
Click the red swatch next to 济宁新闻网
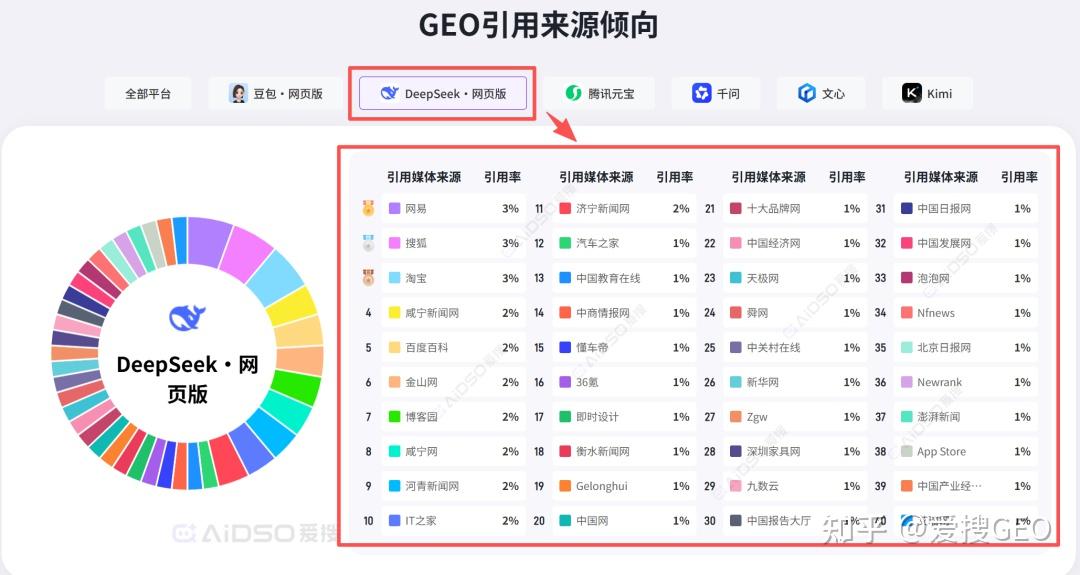(x=565, y=208)
